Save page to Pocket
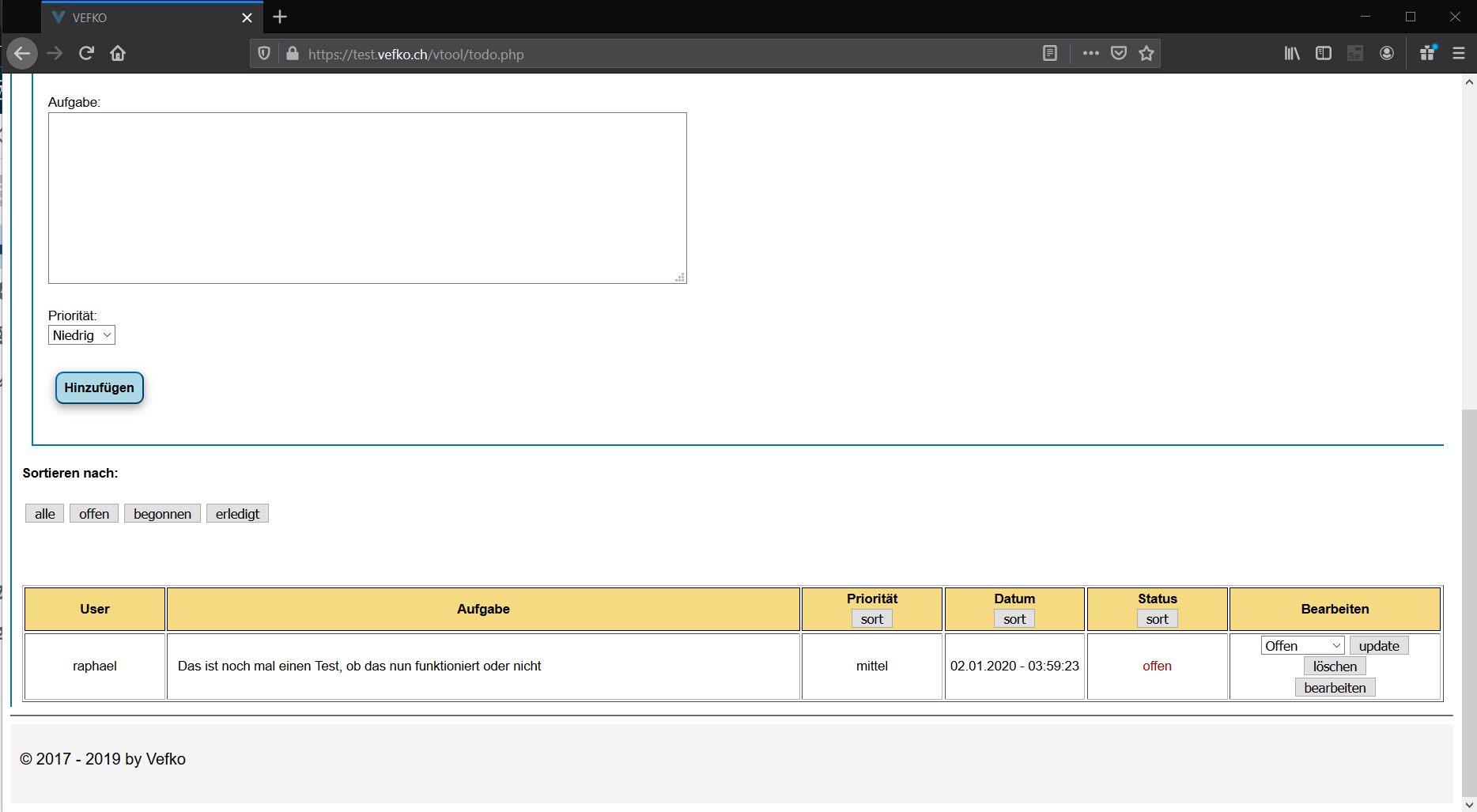 (1119, 54)
